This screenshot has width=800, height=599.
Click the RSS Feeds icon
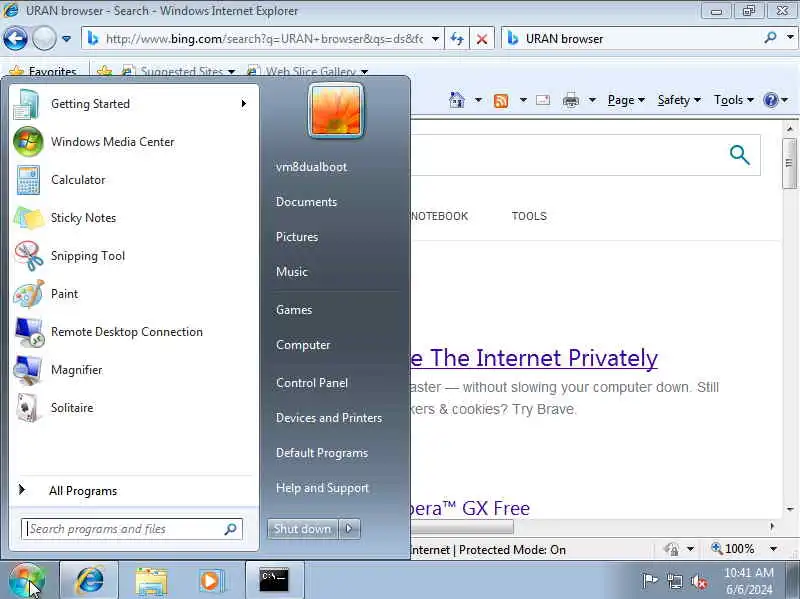click(x=501, y=100)
